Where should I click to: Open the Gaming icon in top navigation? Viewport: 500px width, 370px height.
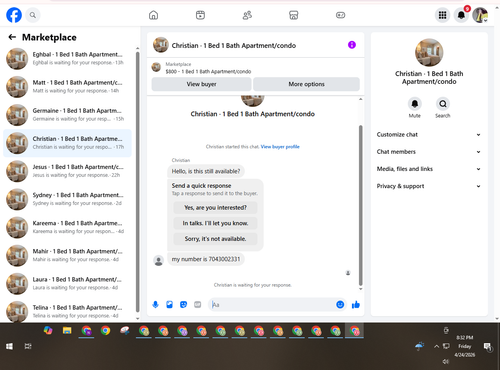340,15
